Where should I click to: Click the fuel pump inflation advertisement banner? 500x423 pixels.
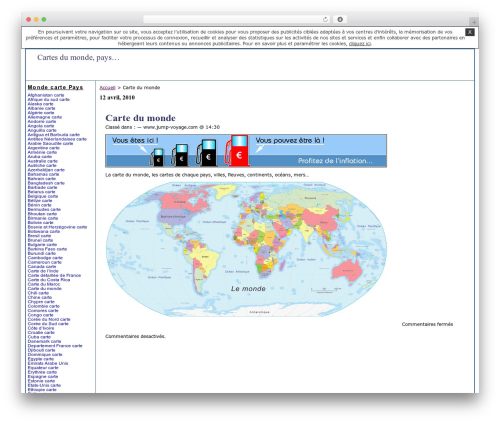[x=246, y=151]
